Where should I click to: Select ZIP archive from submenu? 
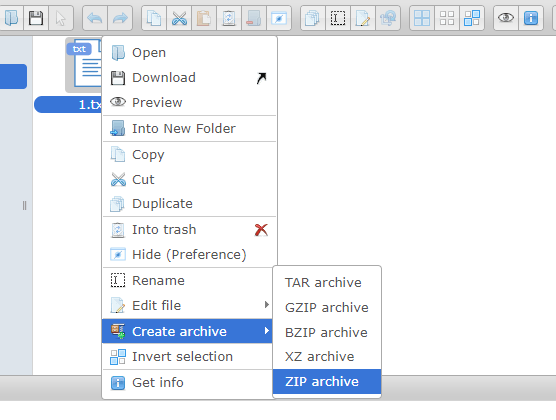(x=327, y=381)
